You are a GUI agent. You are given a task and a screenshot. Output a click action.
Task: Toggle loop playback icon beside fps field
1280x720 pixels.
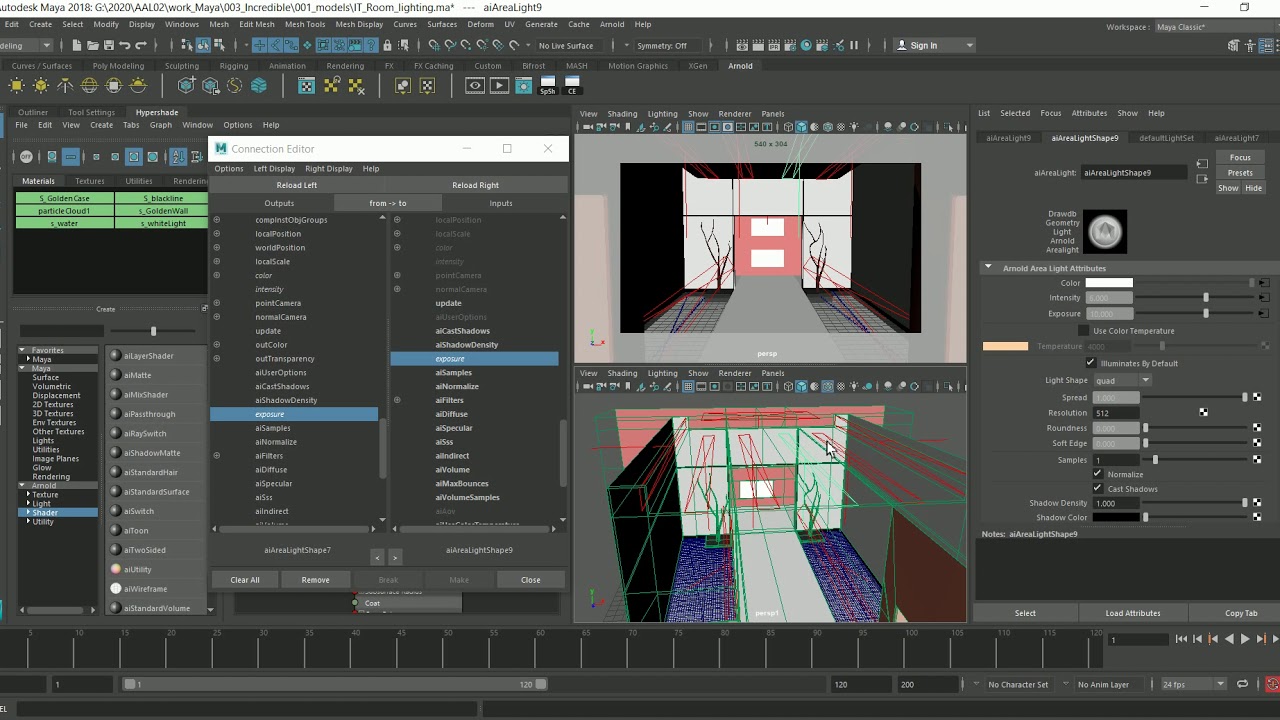tap(1242, 684)
